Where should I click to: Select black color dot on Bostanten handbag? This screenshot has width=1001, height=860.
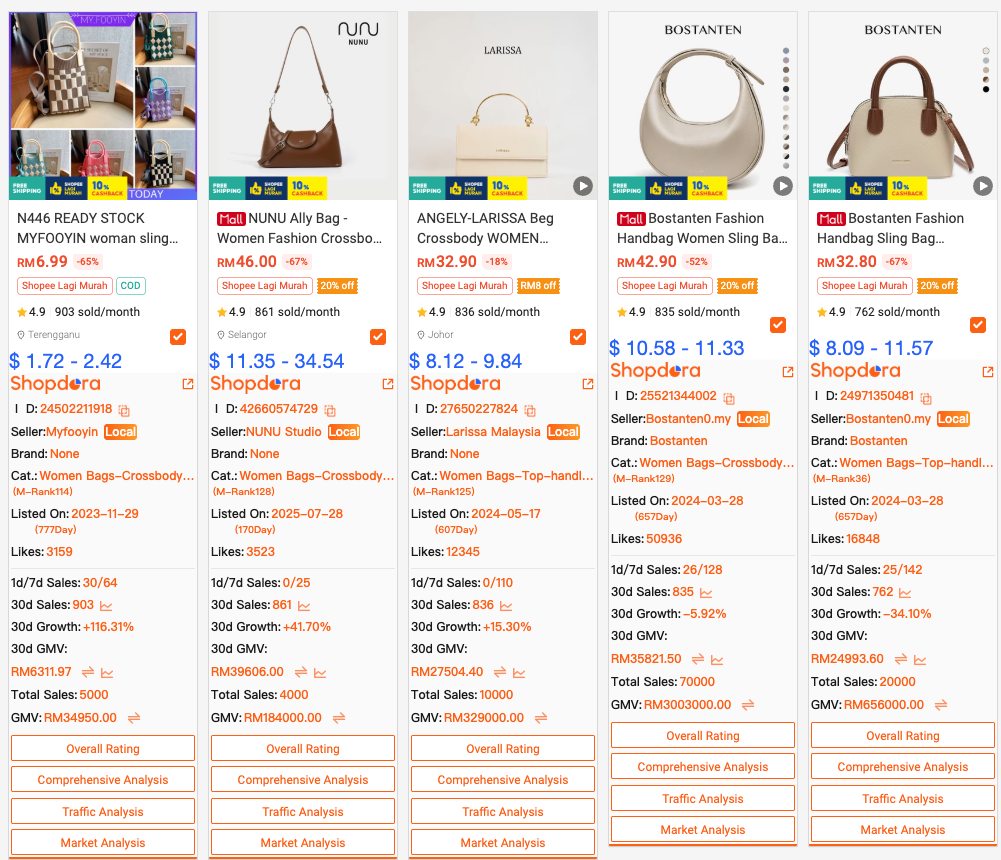coord(986,89)
